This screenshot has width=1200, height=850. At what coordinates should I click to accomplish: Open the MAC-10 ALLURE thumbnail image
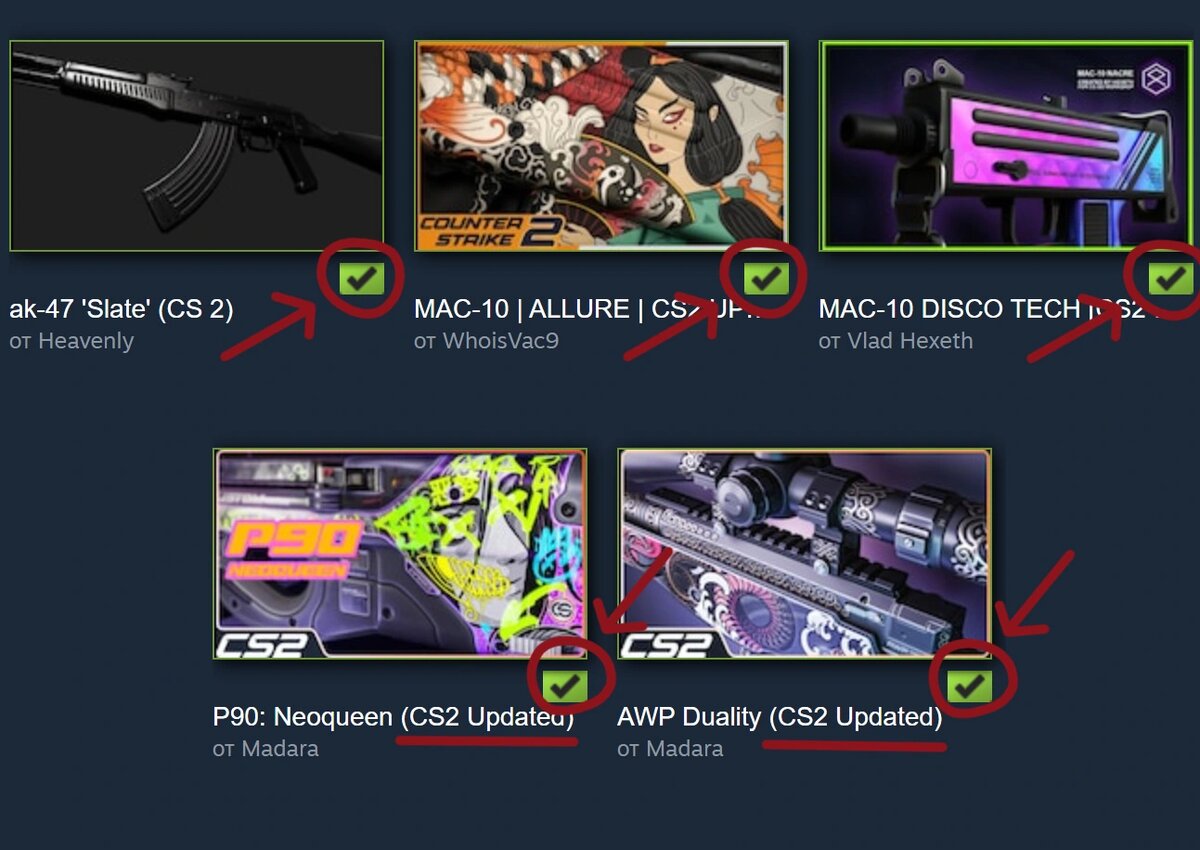pos(601,146)
